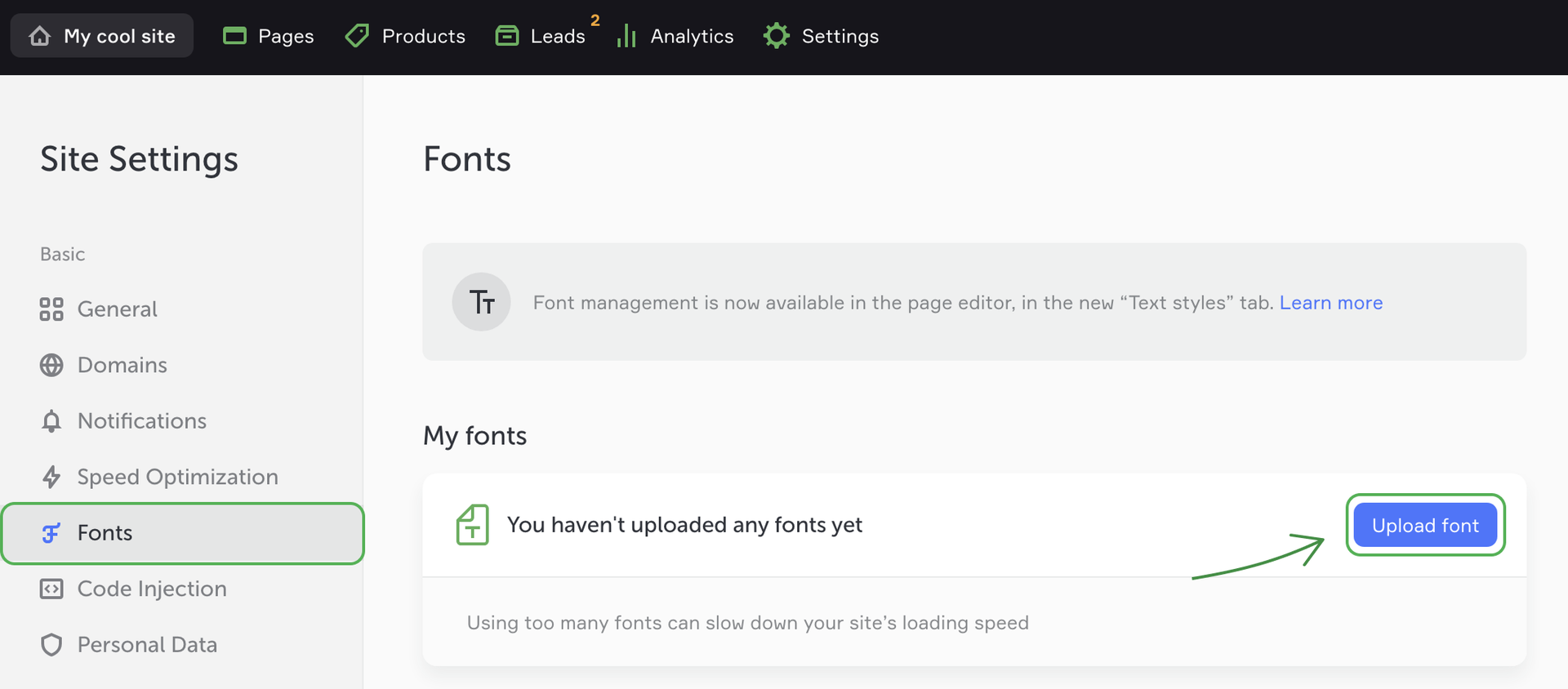Click the Tt text styles icon

point(481,302)
